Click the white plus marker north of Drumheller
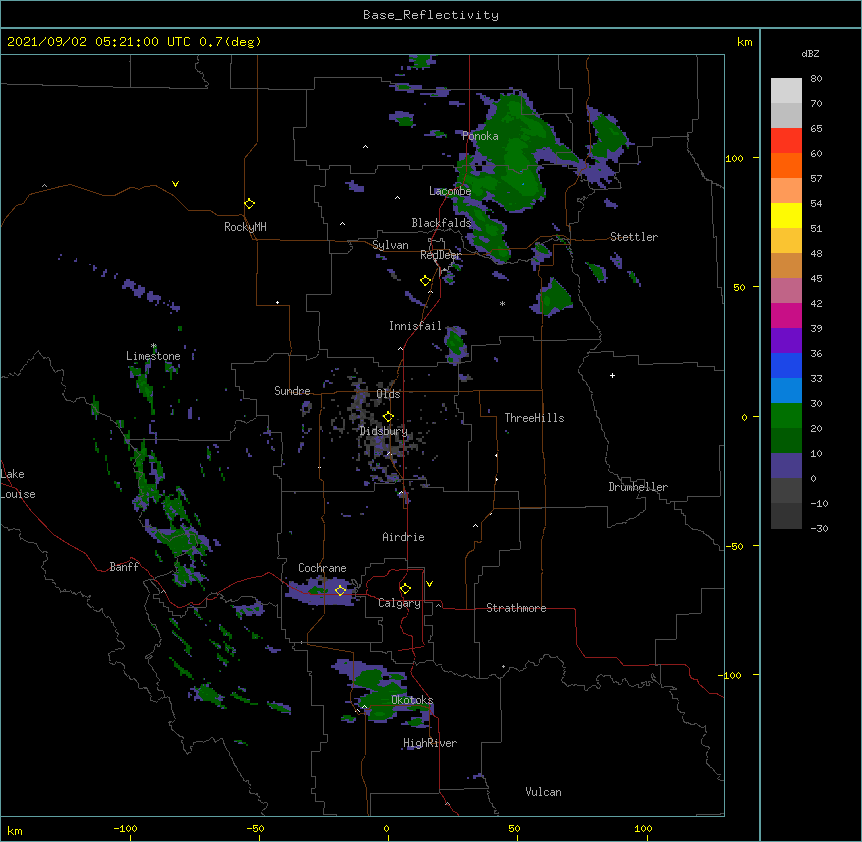862x842 pixels. pos(612,375)
